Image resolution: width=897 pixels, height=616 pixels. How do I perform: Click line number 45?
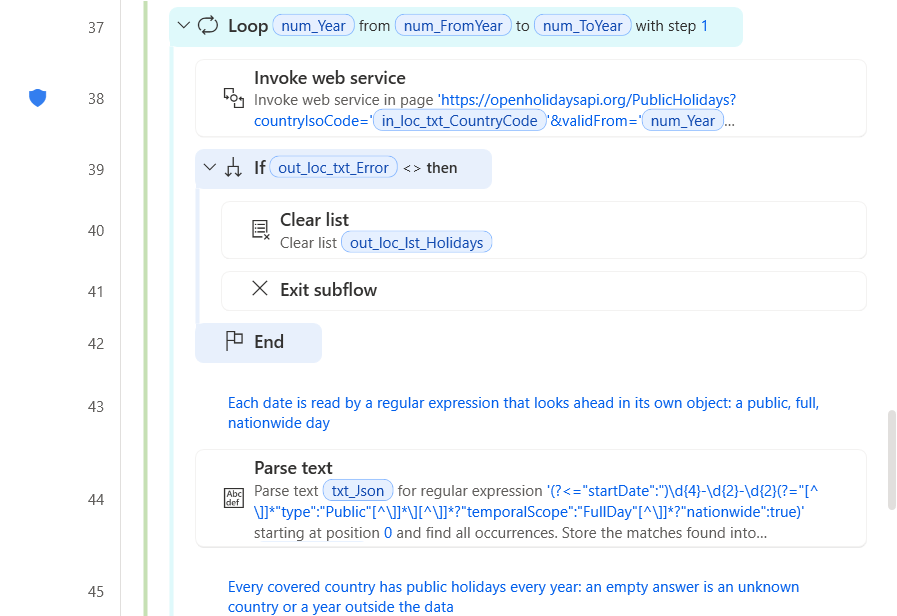[96, 591]
